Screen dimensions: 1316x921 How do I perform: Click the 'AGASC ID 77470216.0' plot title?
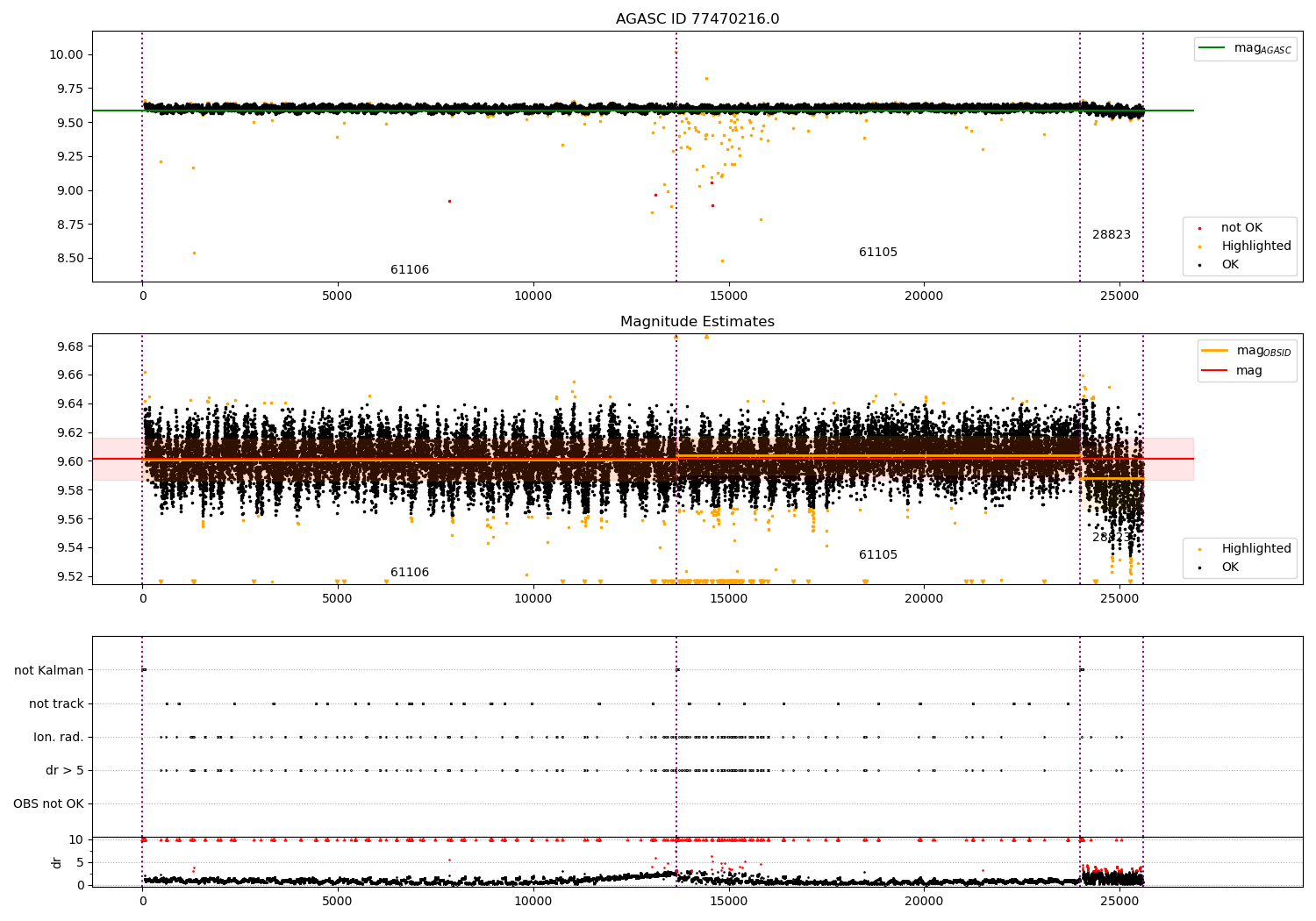pyautogui.click(x=697, y=19)
